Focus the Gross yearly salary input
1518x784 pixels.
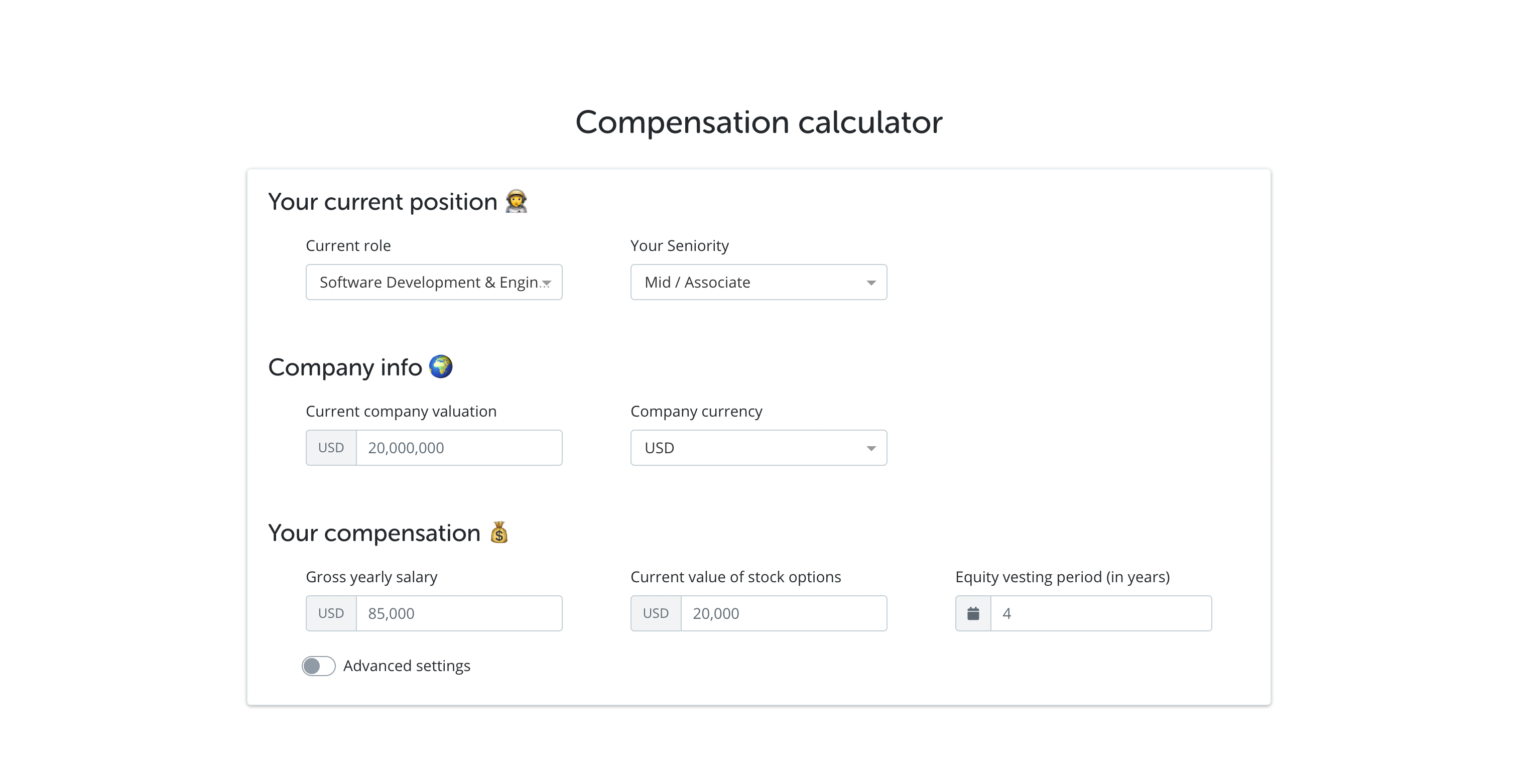tap(458, 613)
